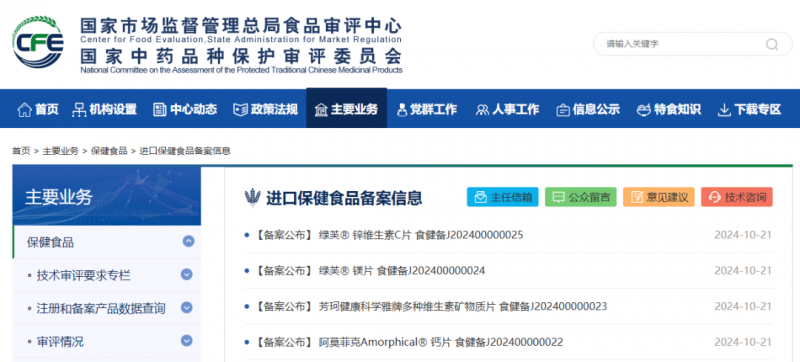Screen dimensions: 800x362
Task: Open the 绿芙® 镁片 filing entry
Action: (x=369, y=271)
